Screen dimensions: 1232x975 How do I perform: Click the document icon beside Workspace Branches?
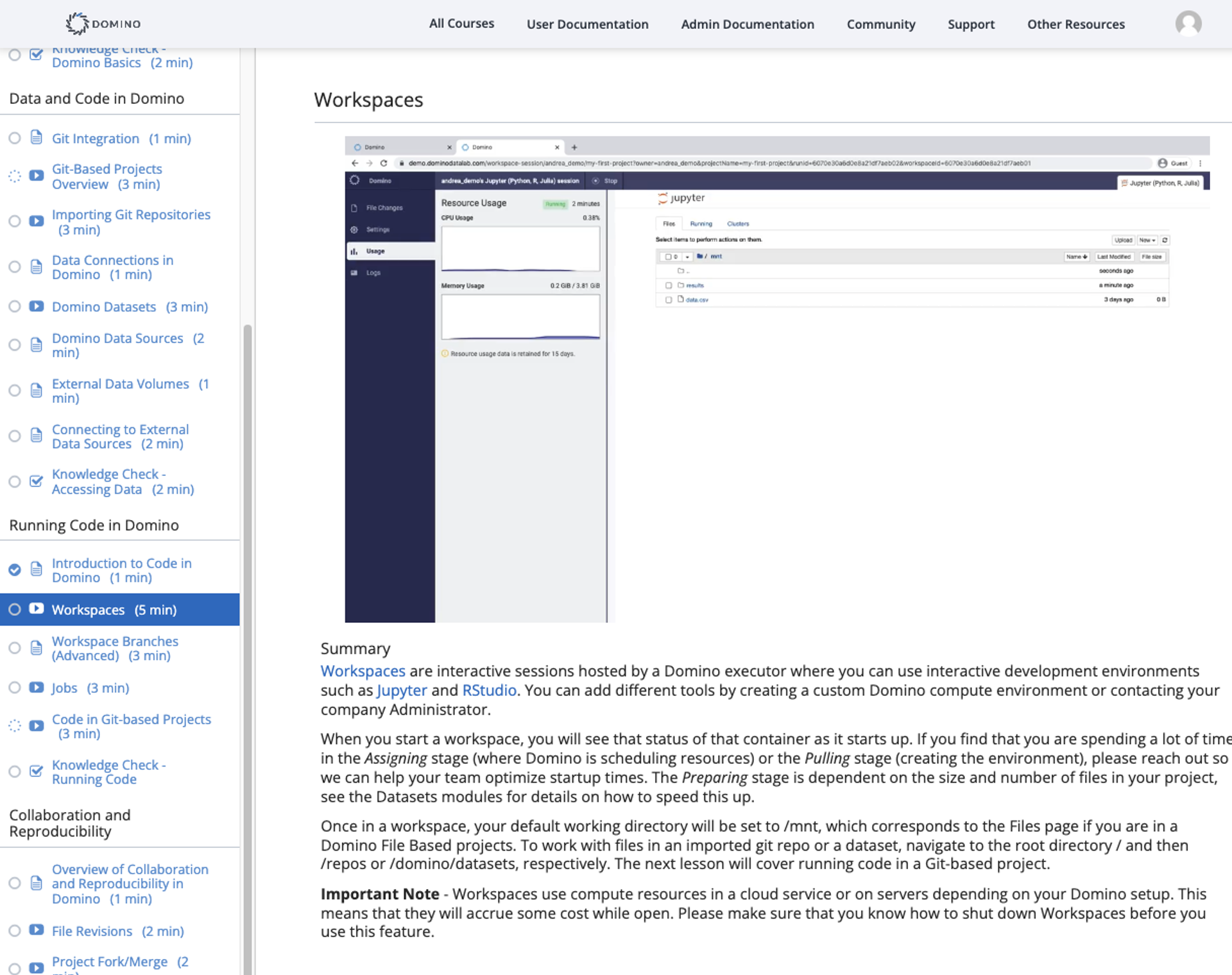(x=37, y=648)
